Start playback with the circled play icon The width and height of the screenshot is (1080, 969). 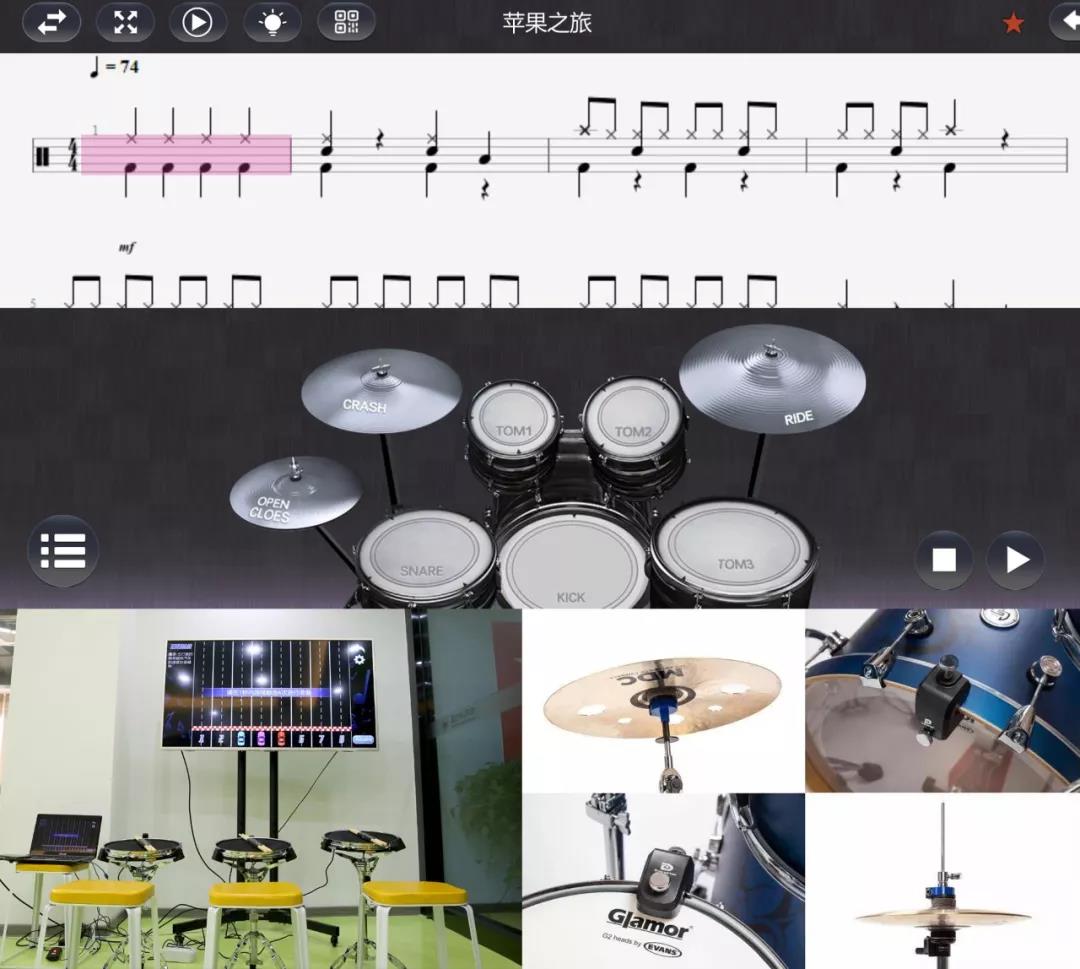click(198, 22)
